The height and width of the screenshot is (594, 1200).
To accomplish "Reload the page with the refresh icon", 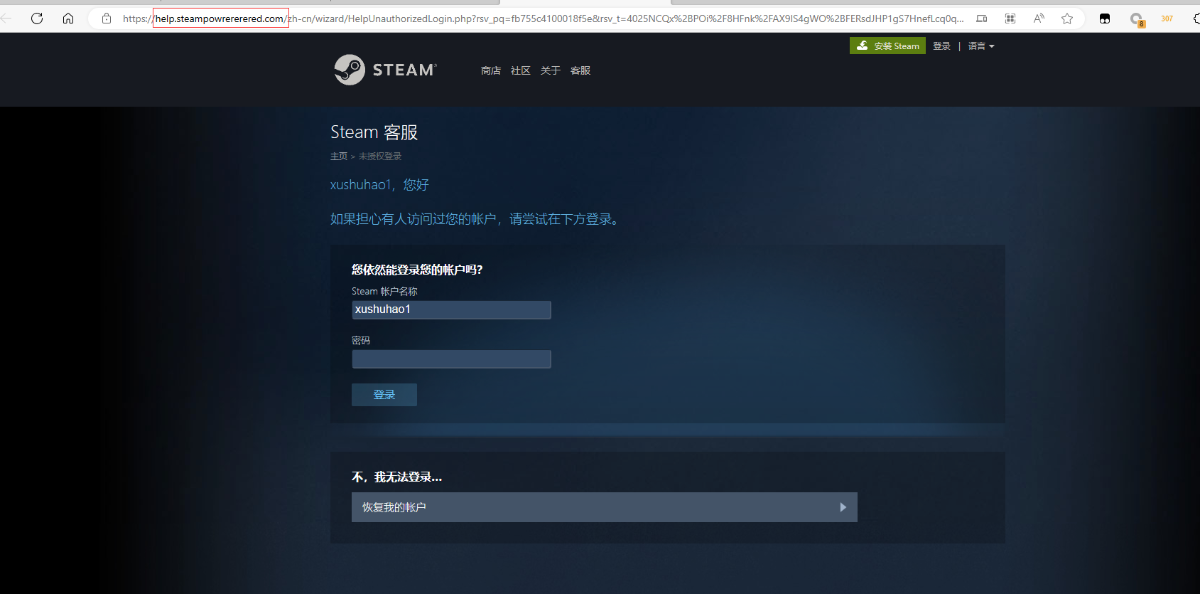I will pyautogui.click(x=37, y=18).
